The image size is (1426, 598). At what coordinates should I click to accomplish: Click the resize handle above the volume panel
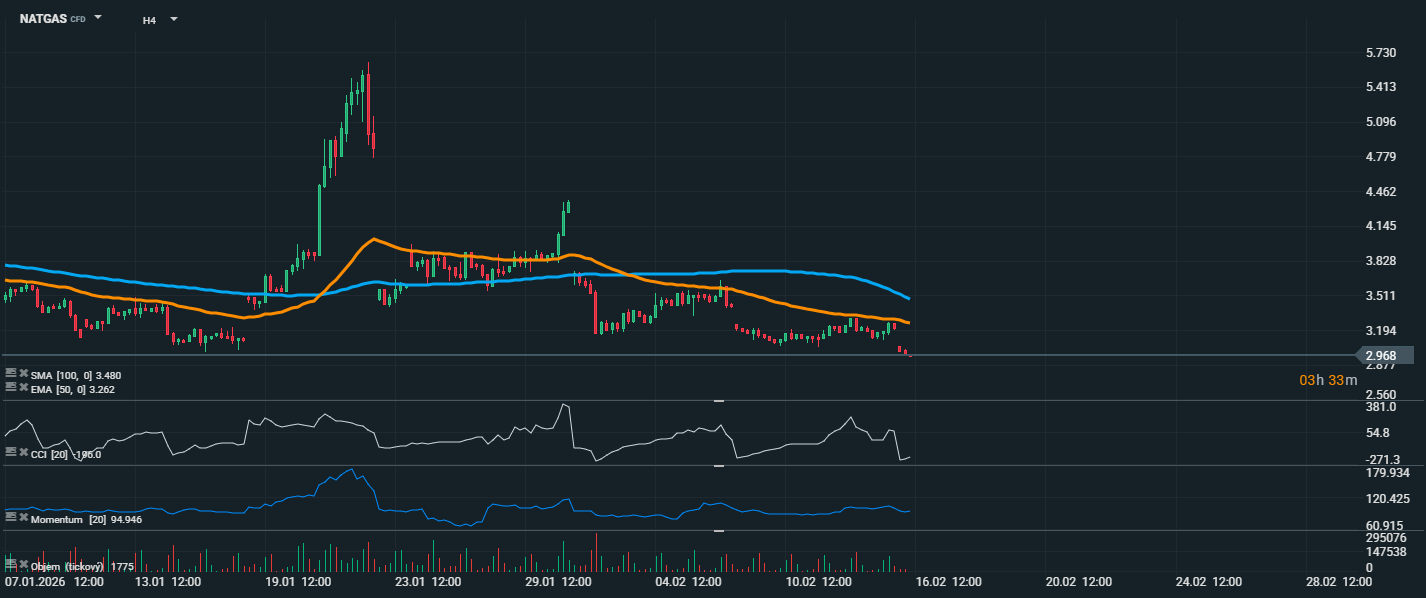coord(718,531)
